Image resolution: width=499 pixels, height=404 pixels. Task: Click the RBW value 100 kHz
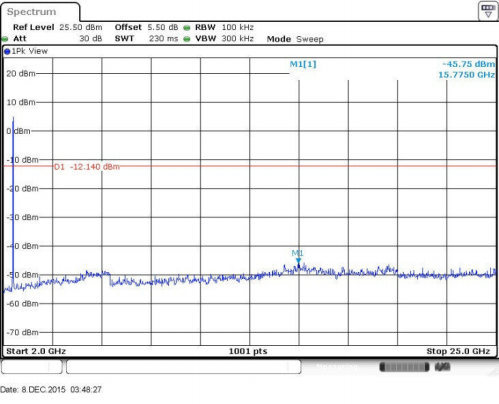[x=238, y=27]
